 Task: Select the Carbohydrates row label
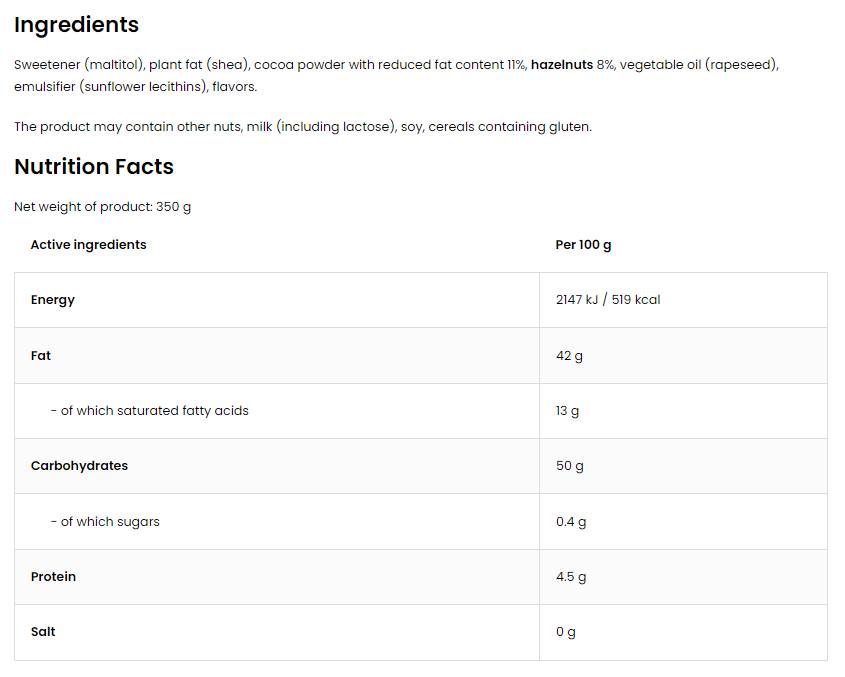[x=79, y=466]
